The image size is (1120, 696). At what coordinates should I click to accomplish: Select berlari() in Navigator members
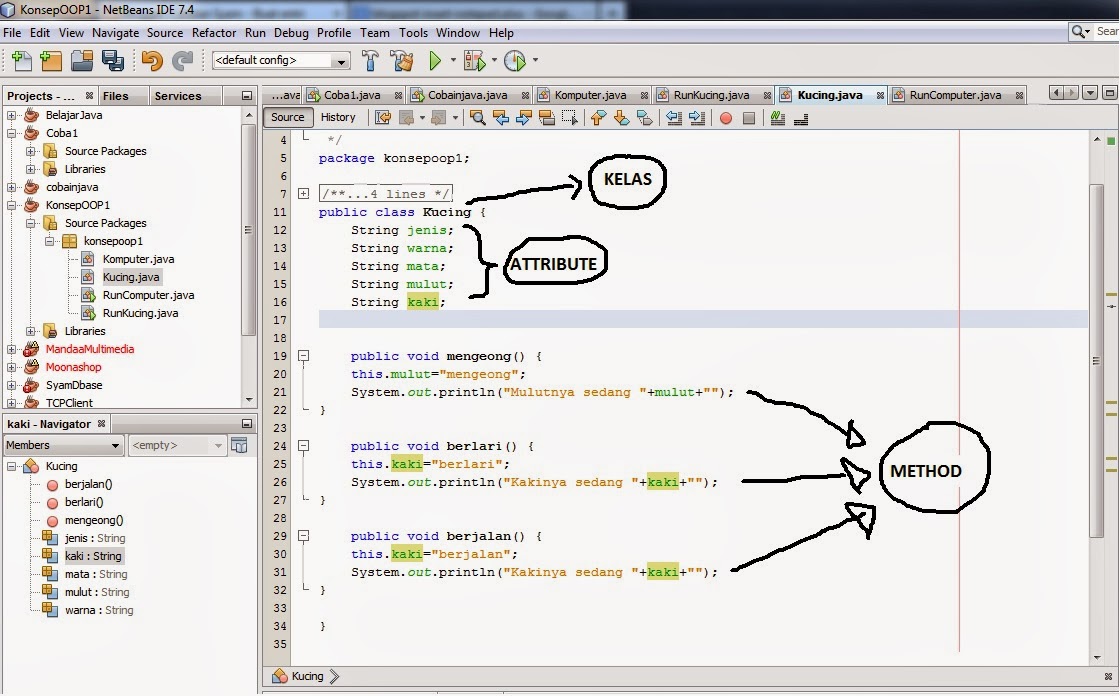pos(84,502)
